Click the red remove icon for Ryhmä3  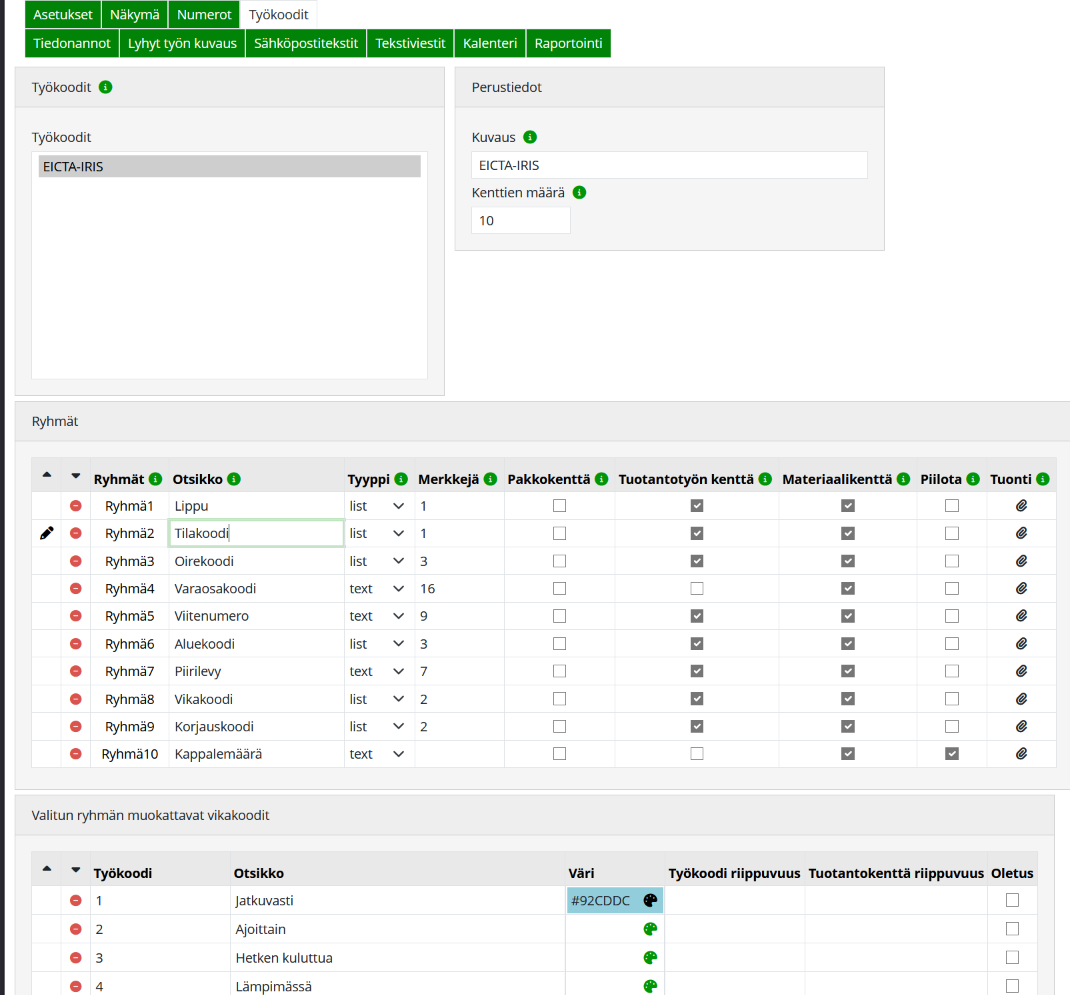75,561
